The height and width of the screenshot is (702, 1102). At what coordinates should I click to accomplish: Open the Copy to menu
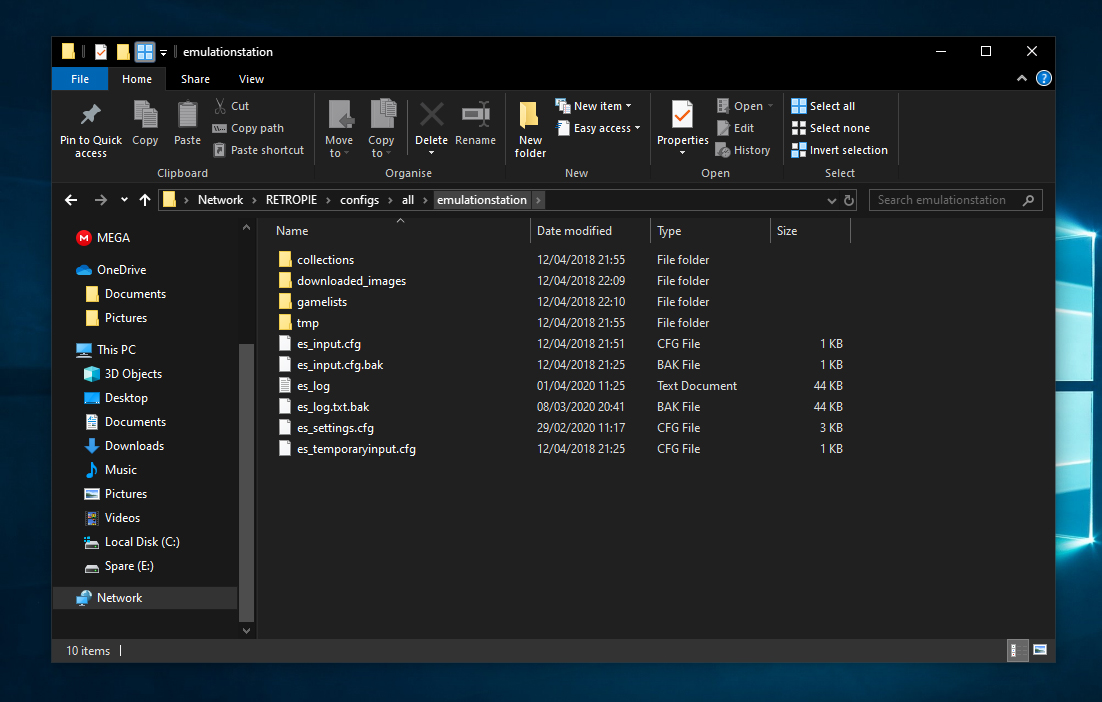(x=382, y=129)
